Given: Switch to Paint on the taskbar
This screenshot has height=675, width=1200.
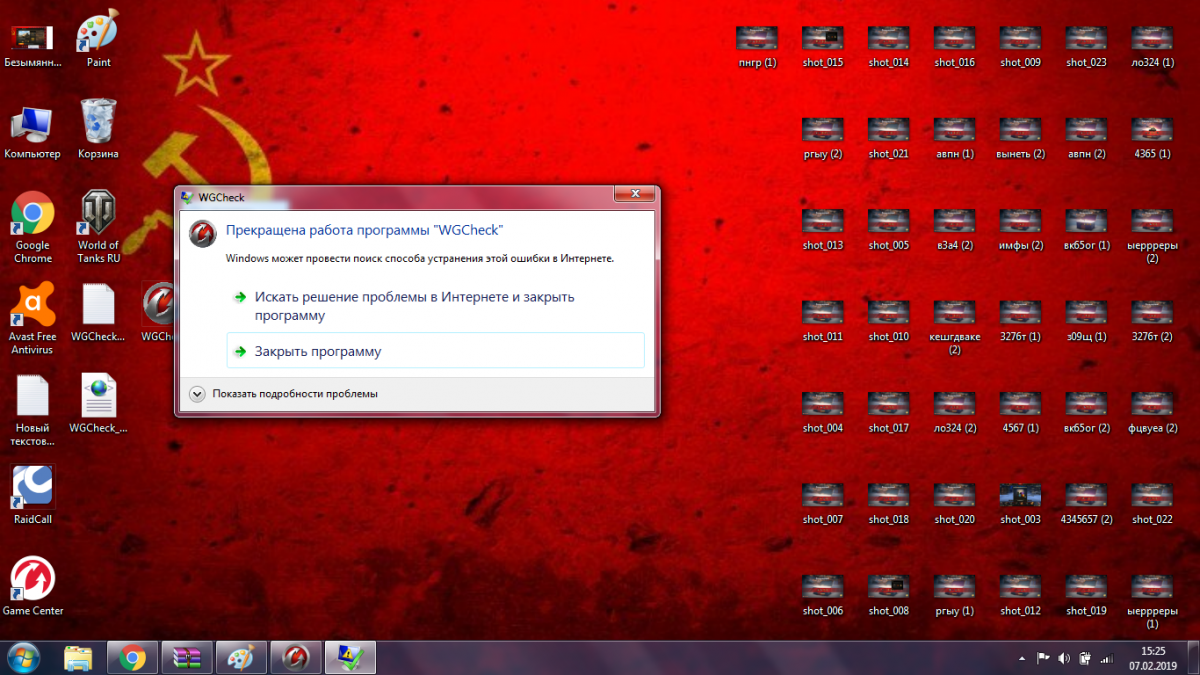Looking at the screenshot, I should pos(241,658).
